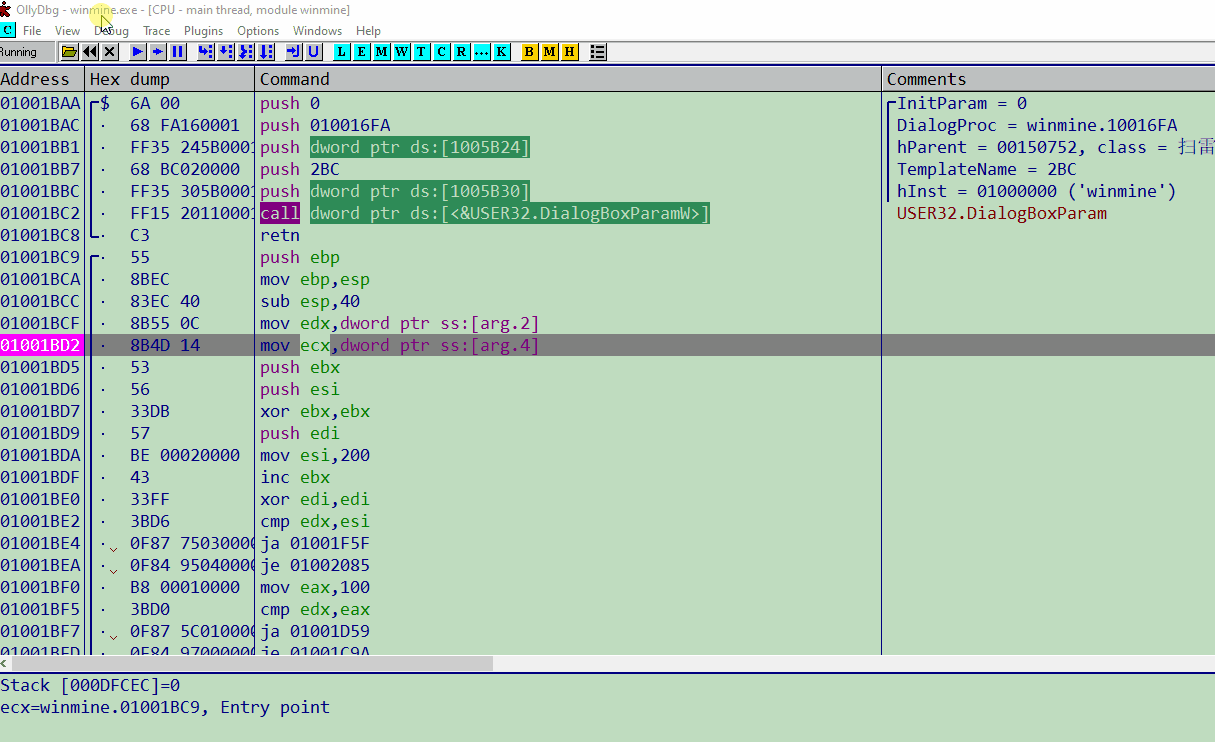Open the Options menu

(258, 31)
